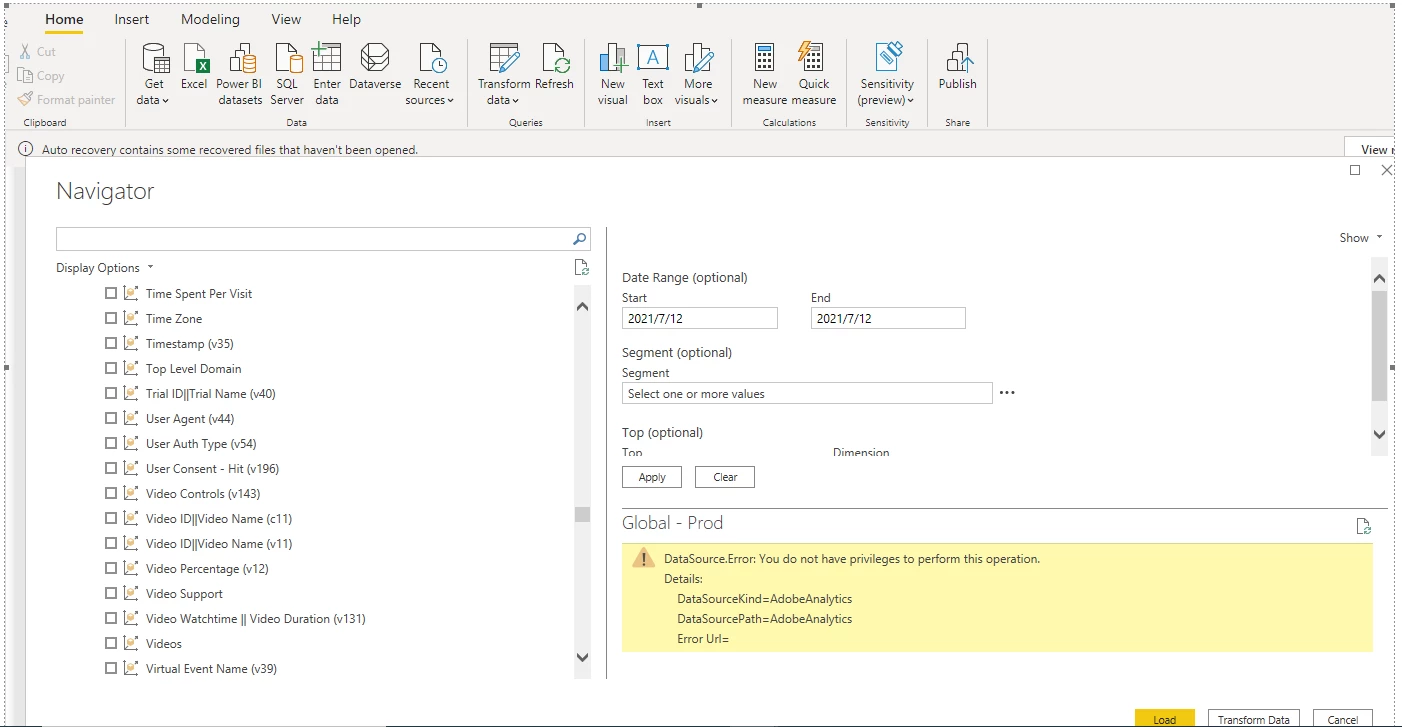1402x727 pixels.
Task: Click the parameters pane scrollbar thumb
Action: click(x=1379, y=346)
